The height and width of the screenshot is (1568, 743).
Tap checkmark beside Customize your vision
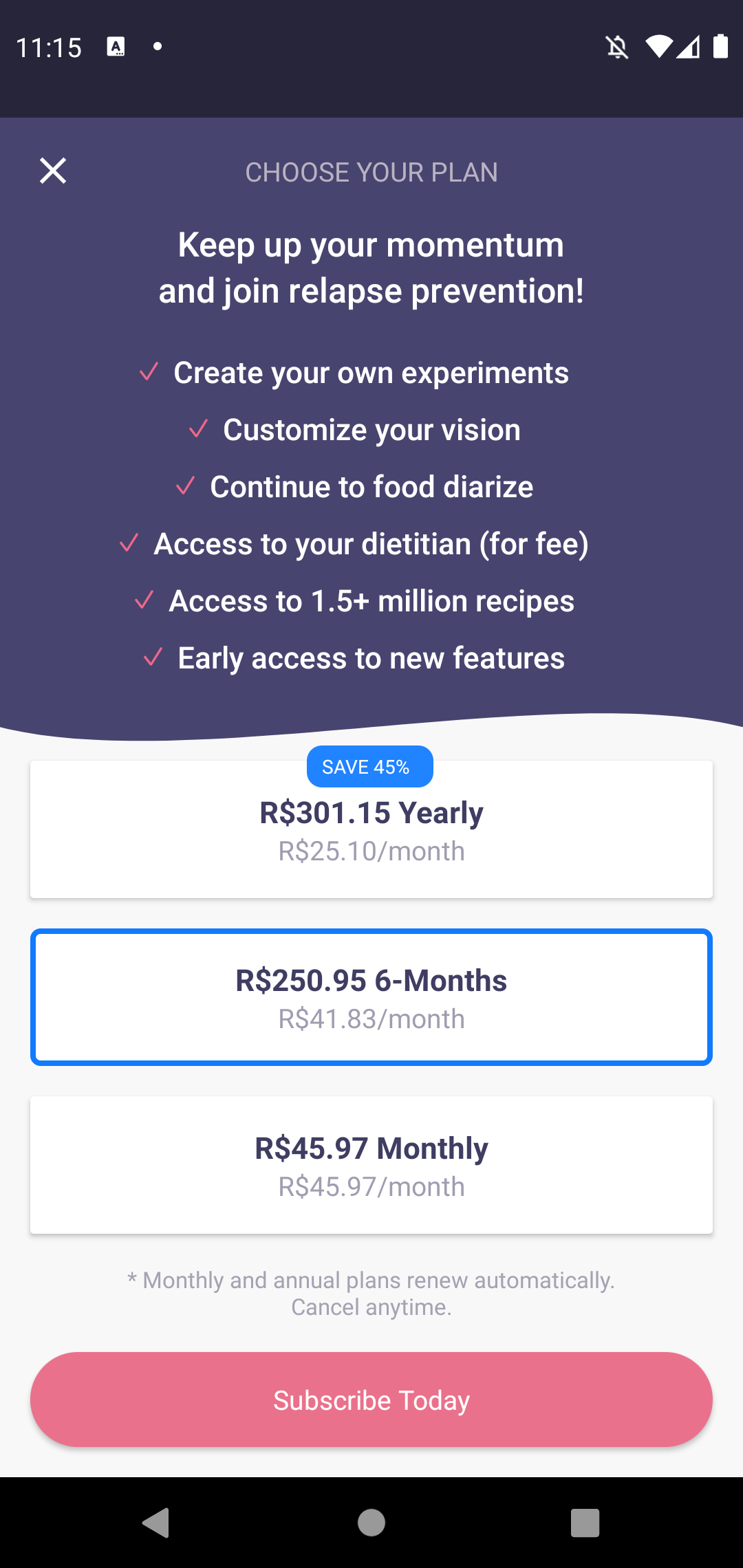pyautogui.click(x=199, y=429)
